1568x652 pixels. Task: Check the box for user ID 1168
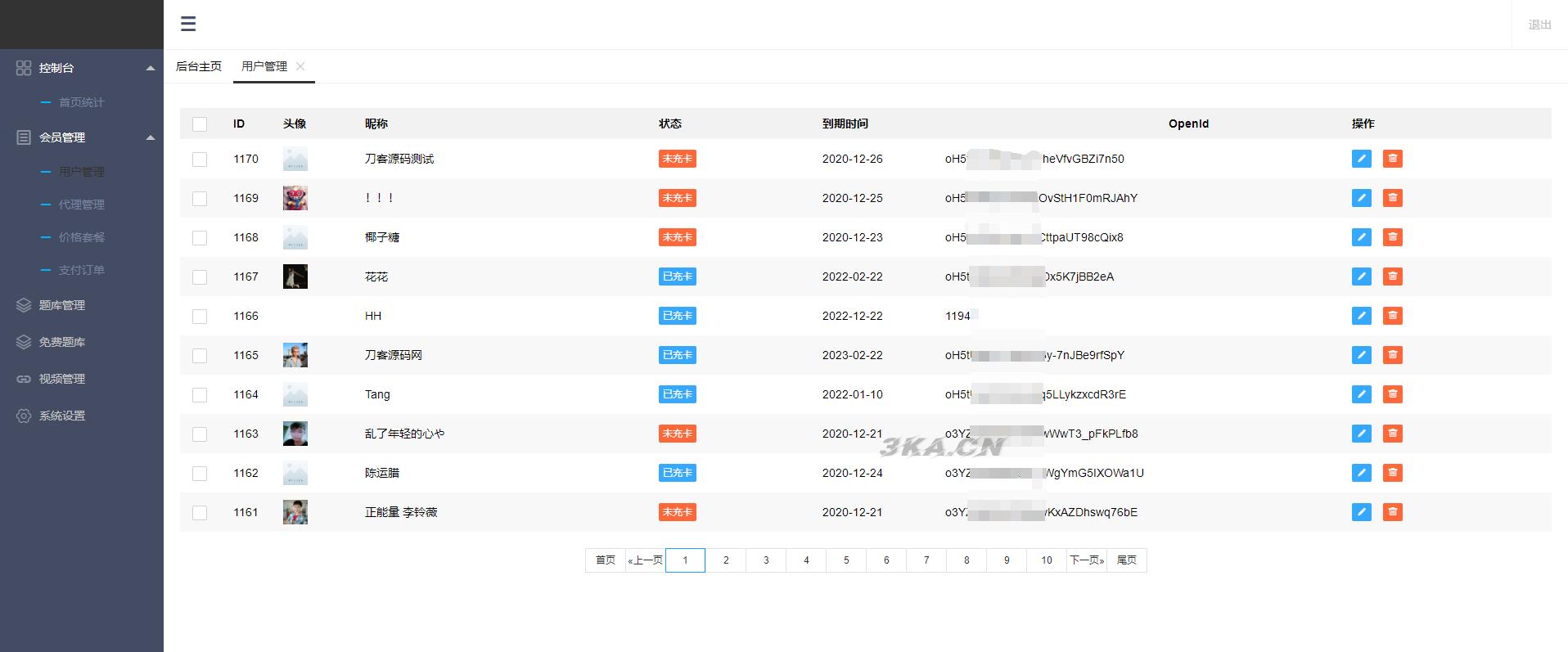click(x=200, y=238)
